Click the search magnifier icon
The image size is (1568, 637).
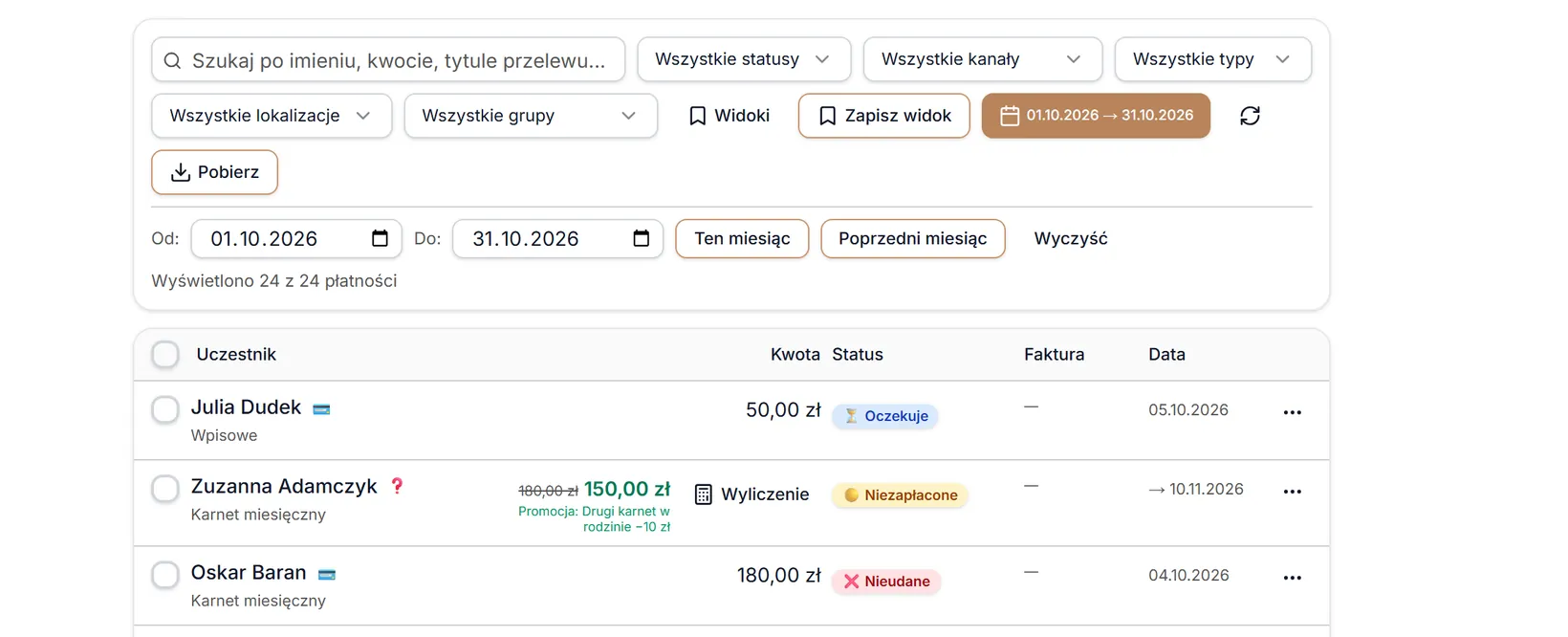click(x=172, y=60)
